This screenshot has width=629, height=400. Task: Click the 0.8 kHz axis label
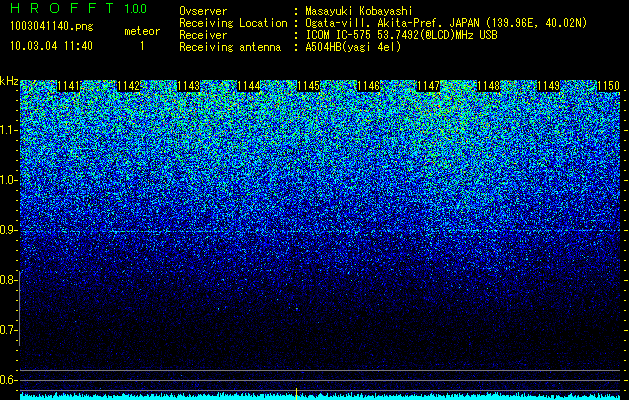pos(9,280)
